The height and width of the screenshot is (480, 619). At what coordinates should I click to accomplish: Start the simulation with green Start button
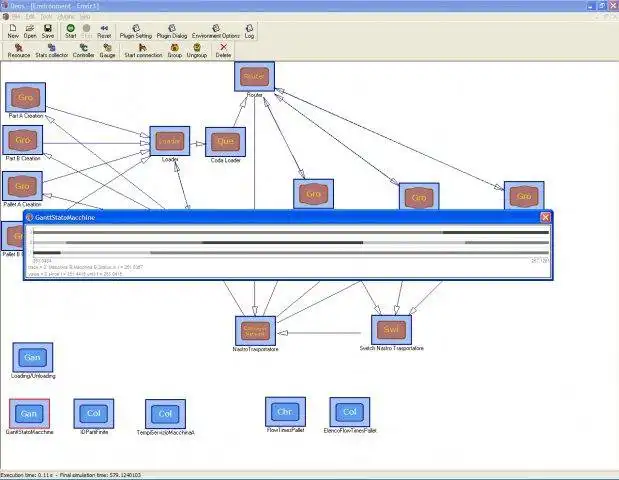[71, 31]
